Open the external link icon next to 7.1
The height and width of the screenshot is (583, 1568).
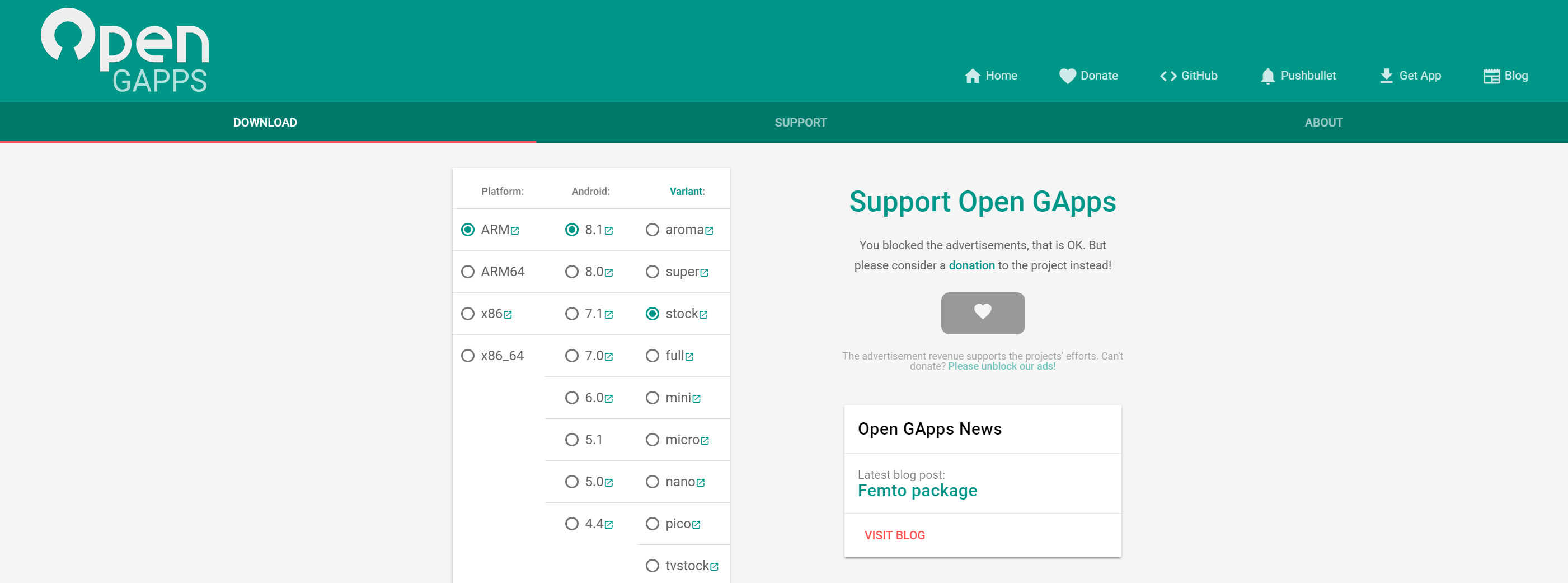pyautogui.click(x=609, y=315)
